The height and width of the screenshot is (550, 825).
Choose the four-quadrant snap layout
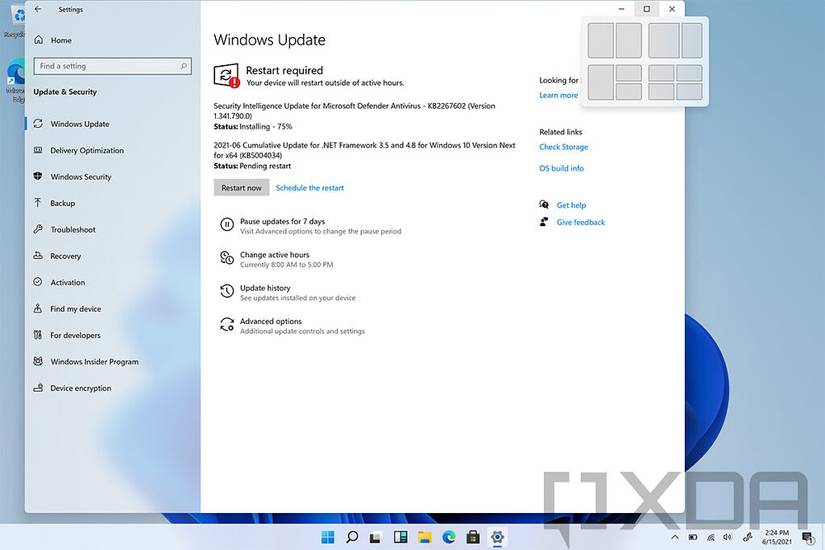675,82
